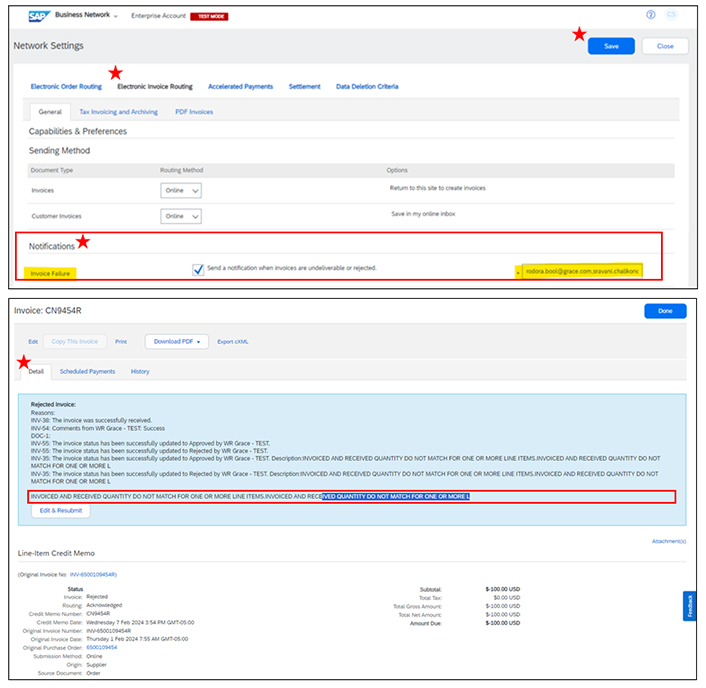Click the Rejected invoice status value
Viewport: 706px width, 688px height.
97,597
